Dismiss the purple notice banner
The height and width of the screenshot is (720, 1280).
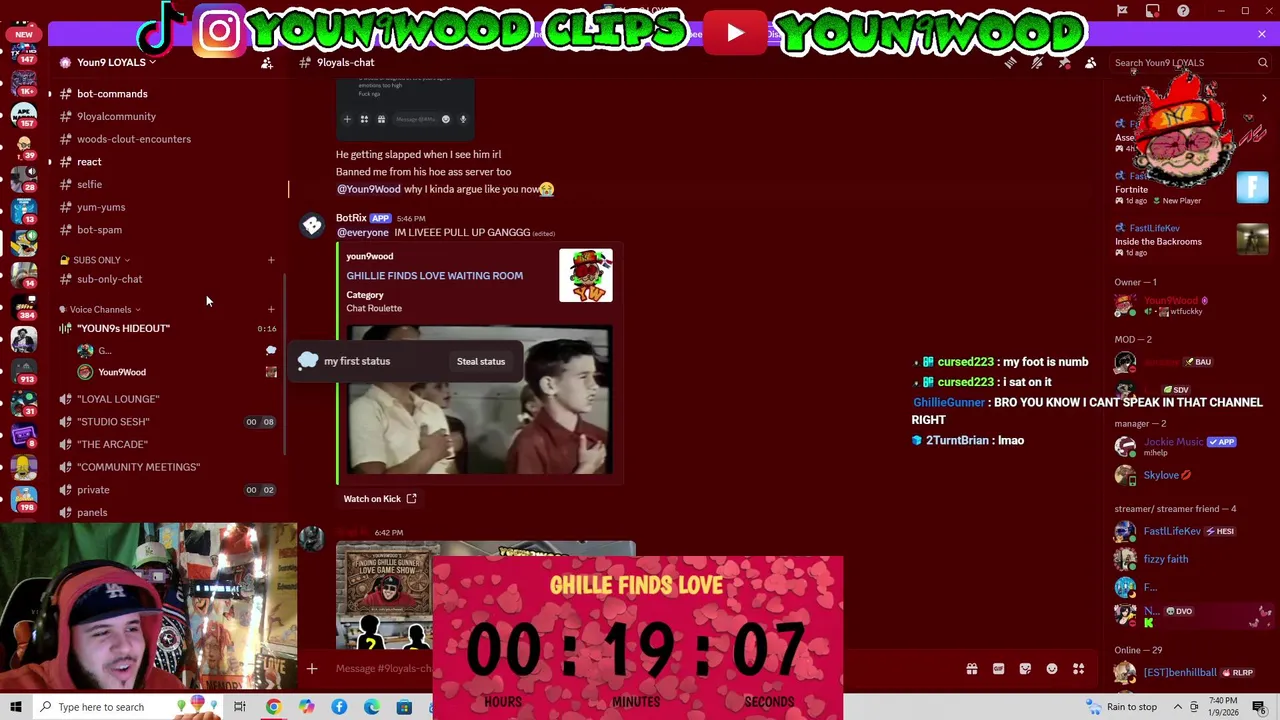(1262, 34)
